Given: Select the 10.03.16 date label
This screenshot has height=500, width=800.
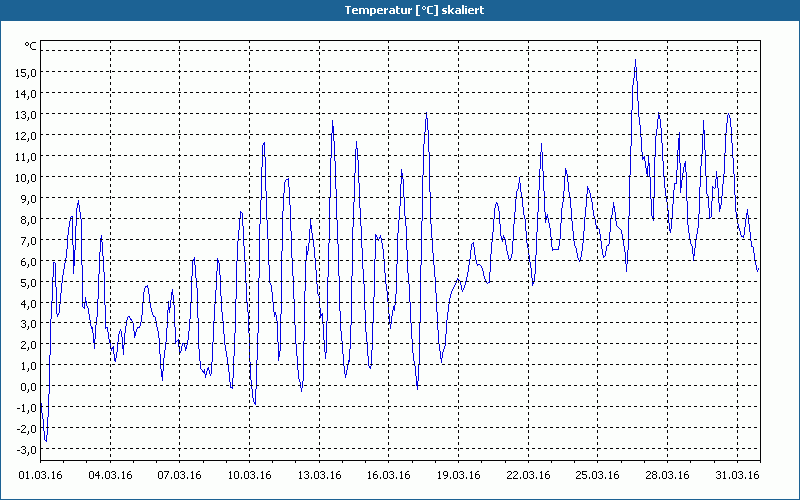Looking at the screenshot, I should [x=250, y=475].
